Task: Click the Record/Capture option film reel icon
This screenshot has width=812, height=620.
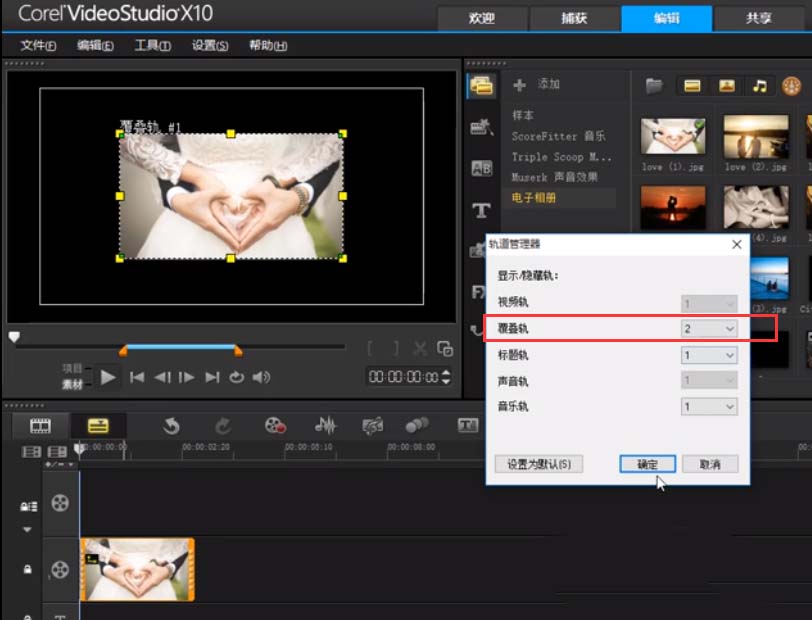Action: [x=275, y=426]
